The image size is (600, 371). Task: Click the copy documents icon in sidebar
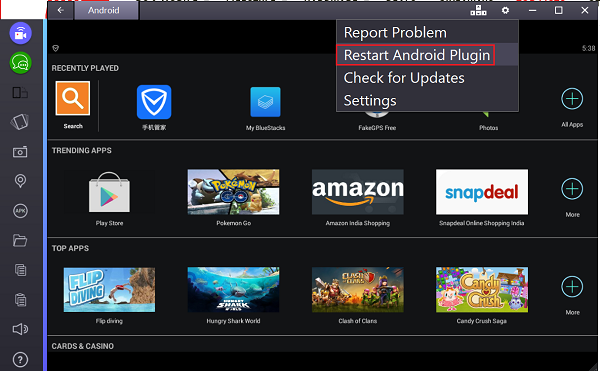click(x=20, y=270)
